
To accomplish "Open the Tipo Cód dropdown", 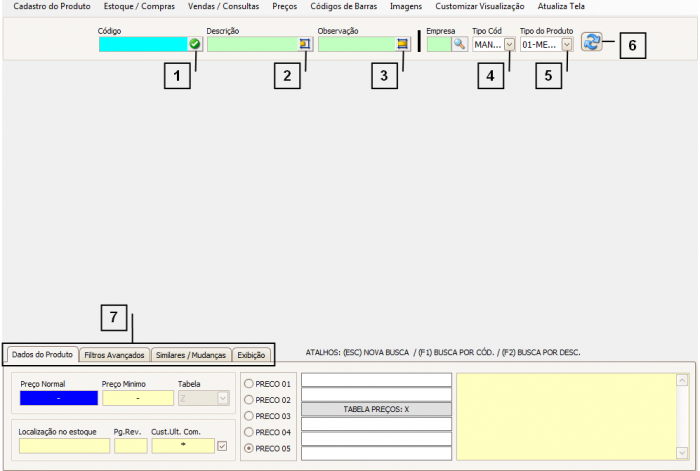I will coord(510,44).
